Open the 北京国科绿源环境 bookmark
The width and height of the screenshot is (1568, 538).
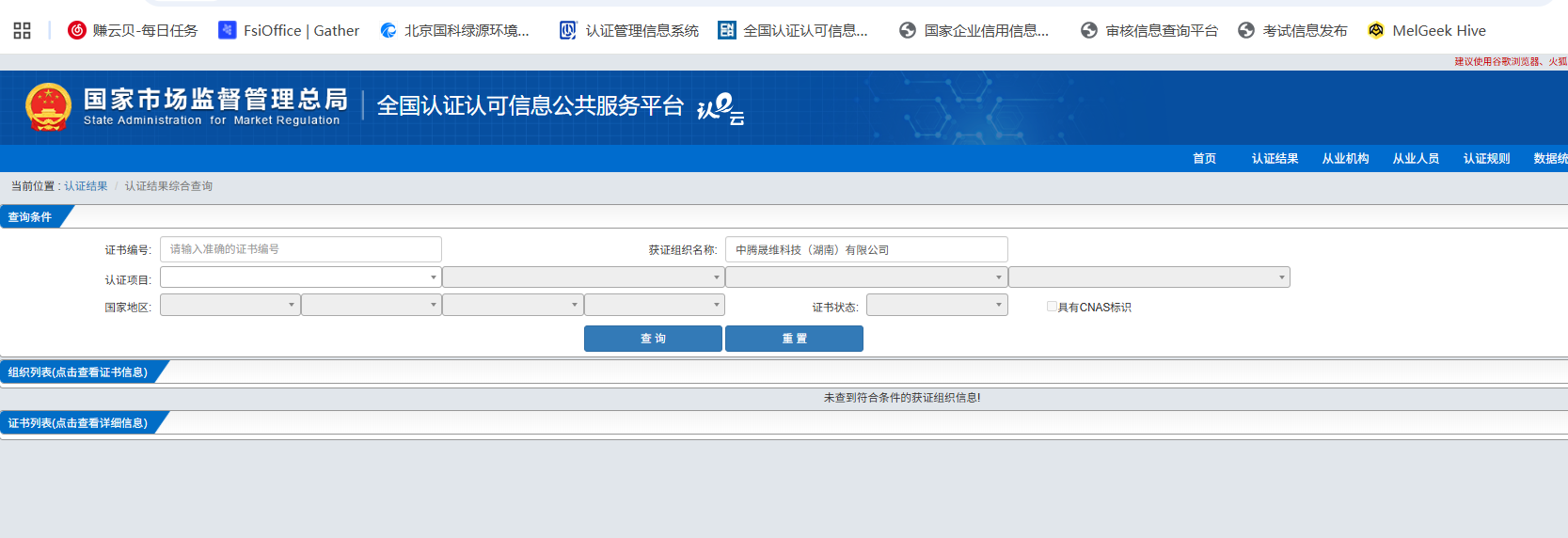pos(454,30)
